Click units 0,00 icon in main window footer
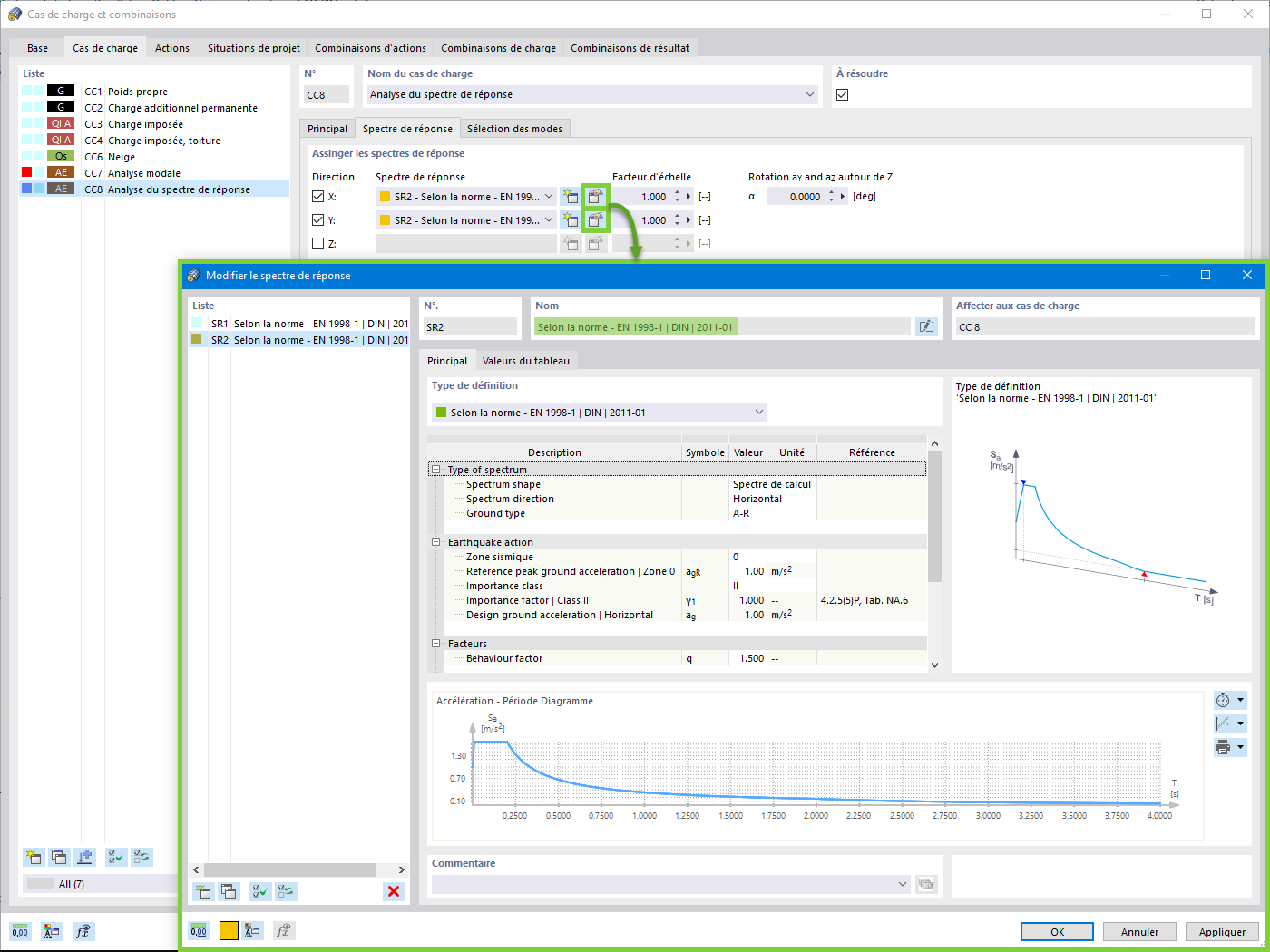The width and height of the screenshot is (1270, 952). tap(20, 931)
